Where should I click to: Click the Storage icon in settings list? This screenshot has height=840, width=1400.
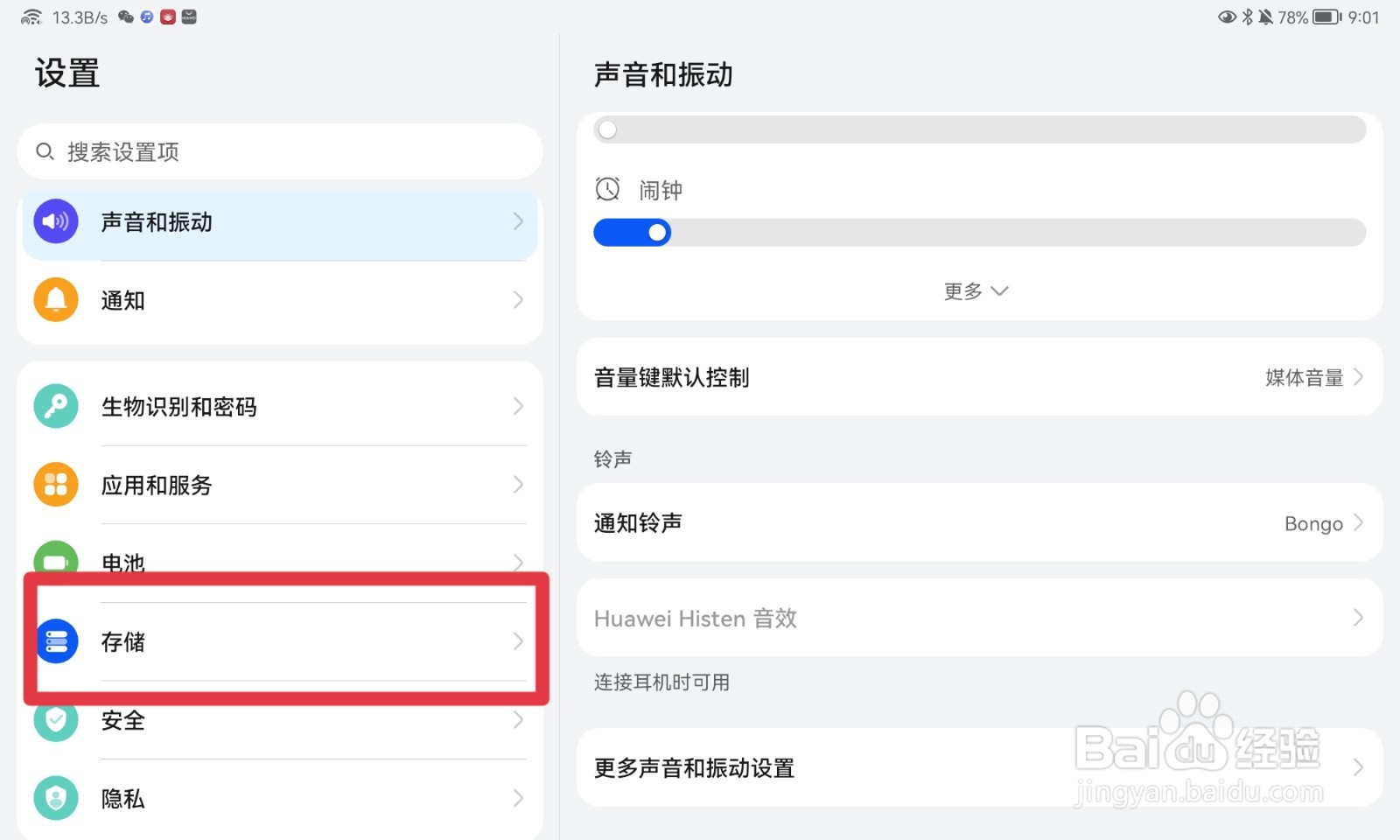coord(57,641)
